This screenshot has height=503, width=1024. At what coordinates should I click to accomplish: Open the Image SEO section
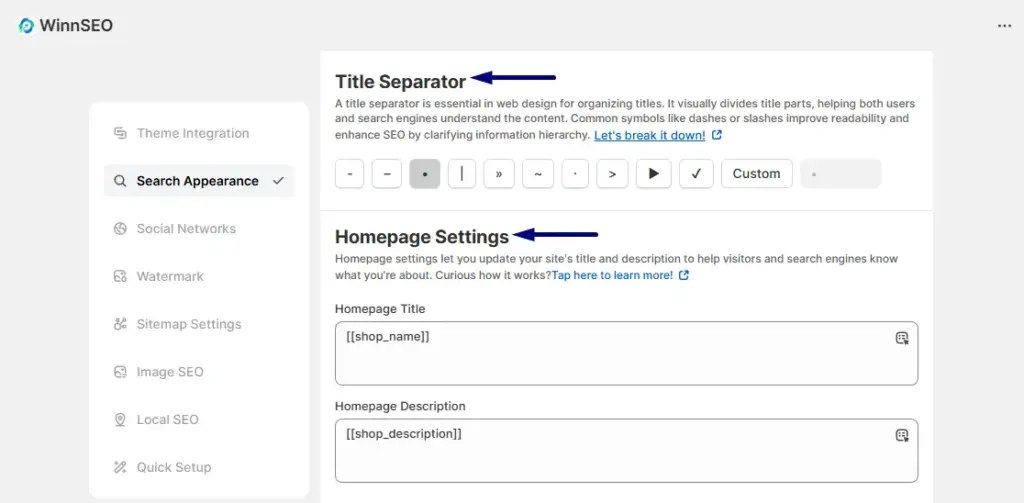(199, 372)
